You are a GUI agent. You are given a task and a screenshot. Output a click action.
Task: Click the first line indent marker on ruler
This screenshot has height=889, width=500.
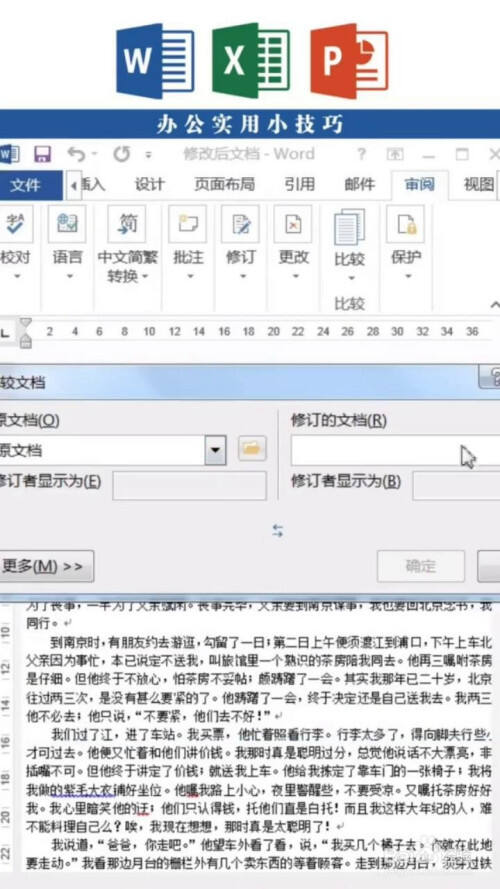click(x=26, y=324)
